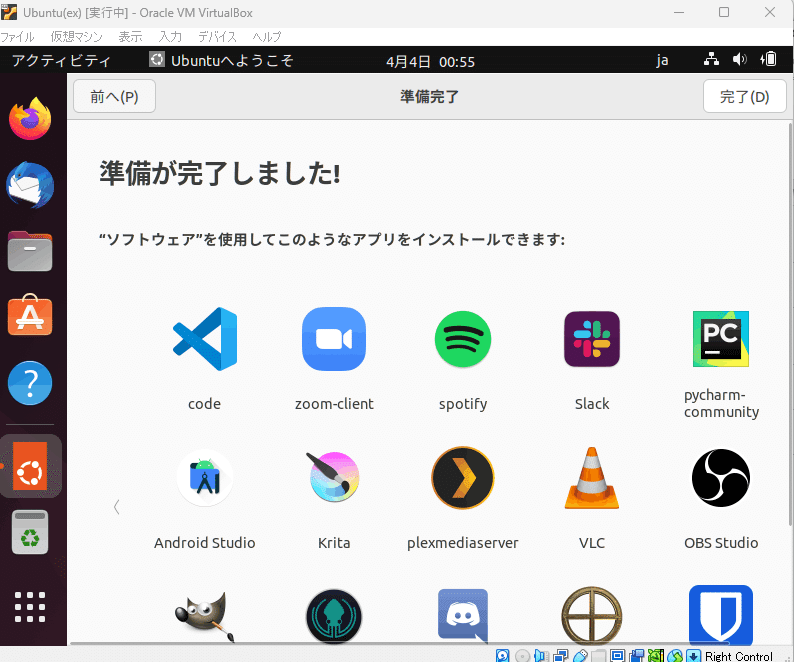Open the デバイス menu
This screenshot has width=794, height=662.
point(217,37)
